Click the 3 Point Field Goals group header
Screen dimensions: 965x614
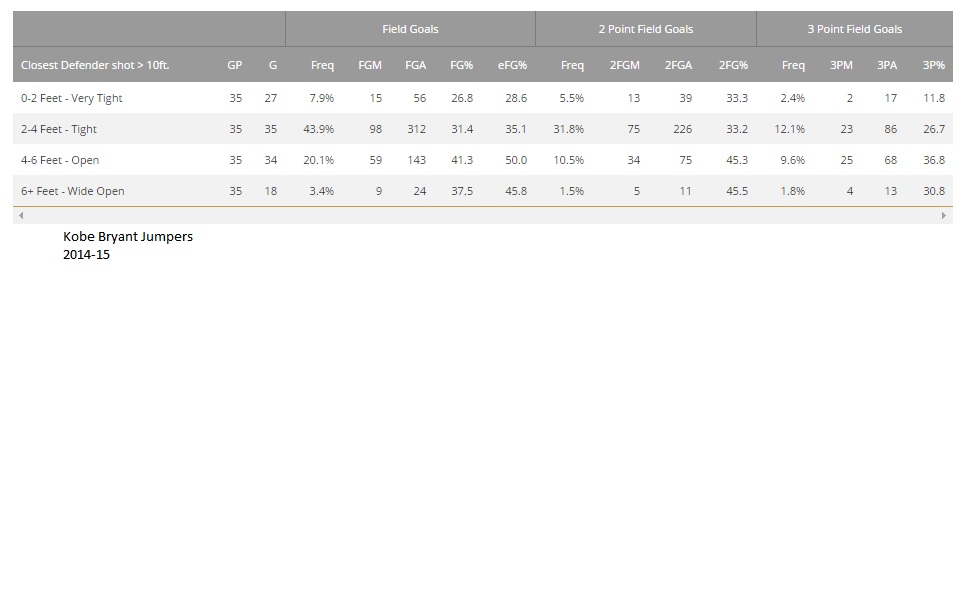[x=854, y=29]
